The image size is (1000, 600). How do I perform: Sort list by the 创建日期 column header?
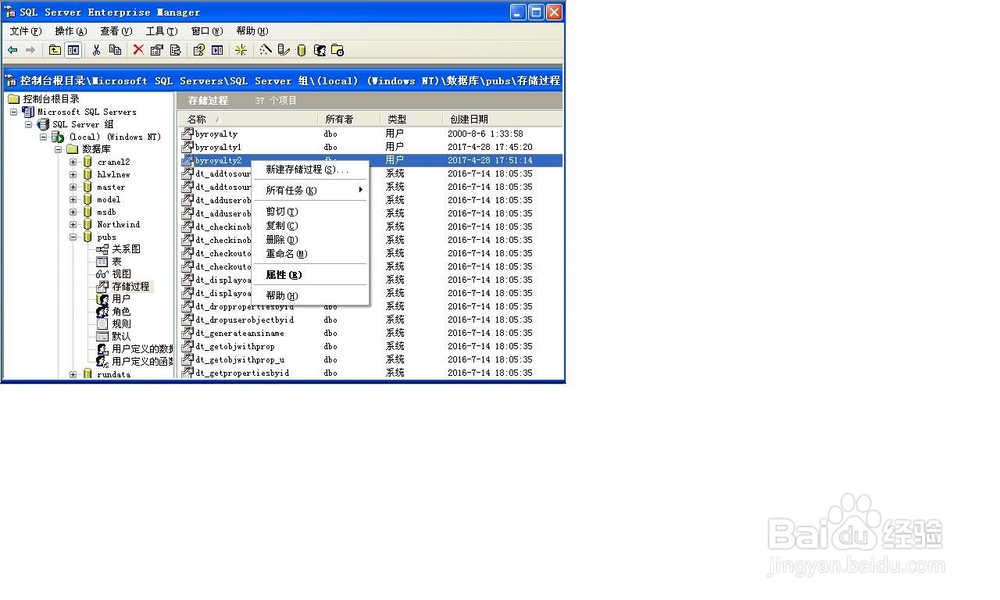503,119
